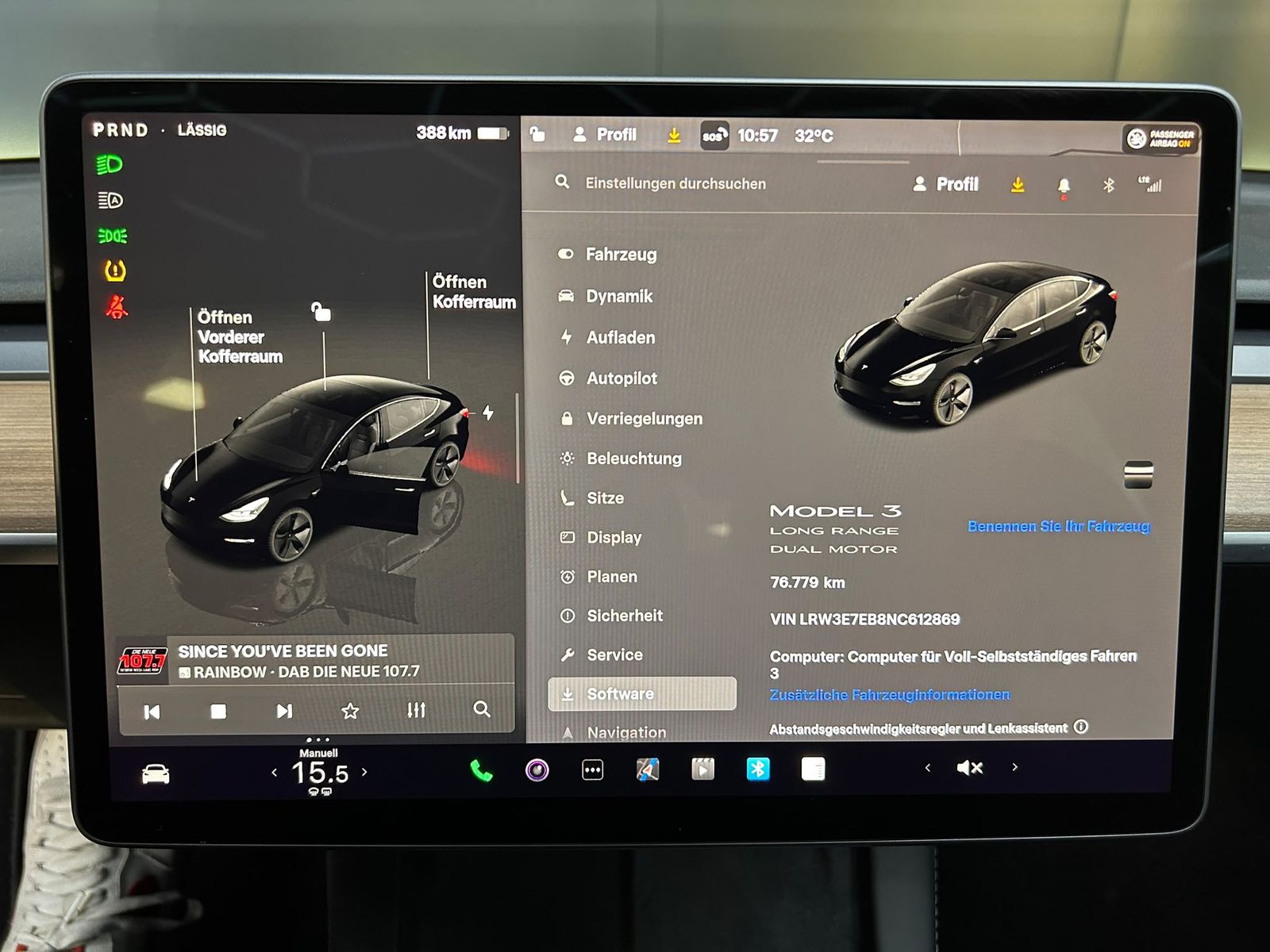Decrease volume with left arrow
Viewport: 1270px width, 952px height.
927,767
